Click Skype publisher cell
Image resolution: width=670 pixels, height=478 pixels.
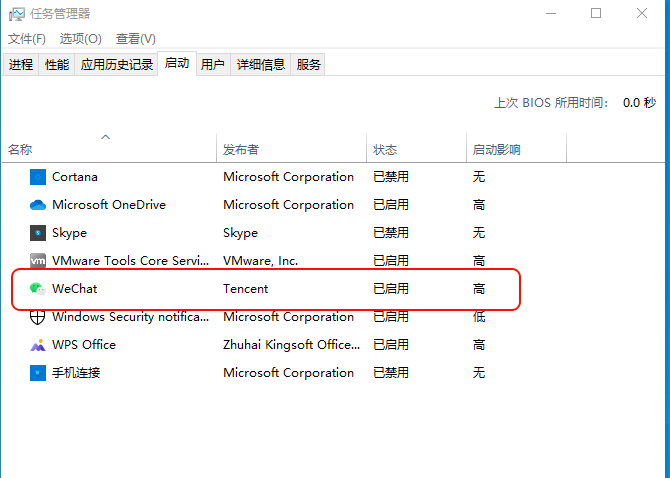coord(240,233)
